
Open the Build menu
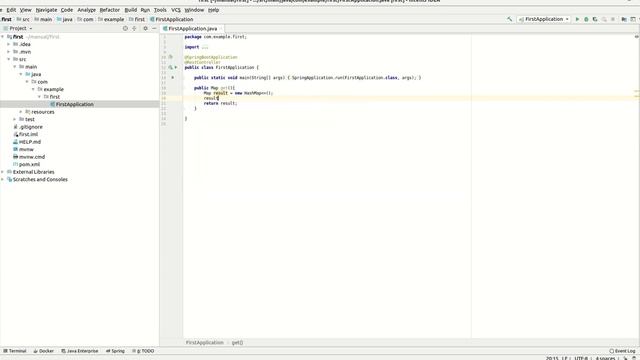131,10
